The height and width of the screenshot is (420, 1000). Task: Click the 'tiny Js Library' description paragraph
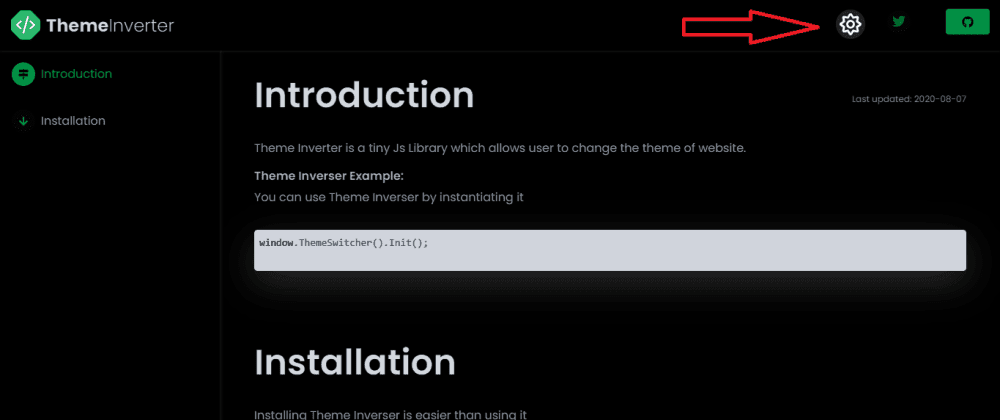coord(500,149)
